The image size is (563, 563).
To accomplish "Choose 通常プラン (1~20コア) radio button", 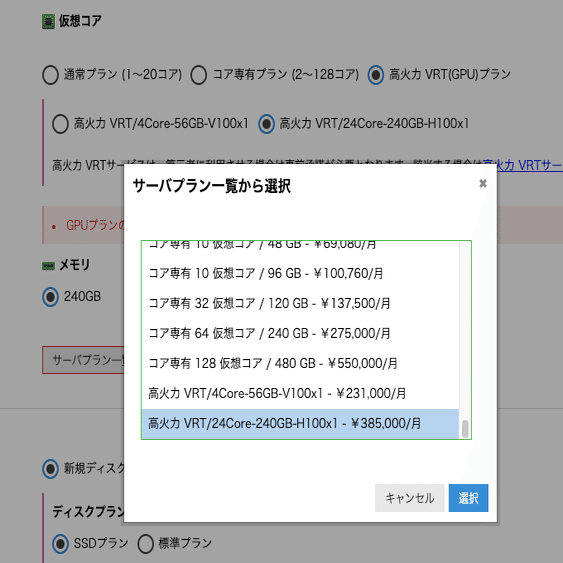I will click(x=50, y=75).
